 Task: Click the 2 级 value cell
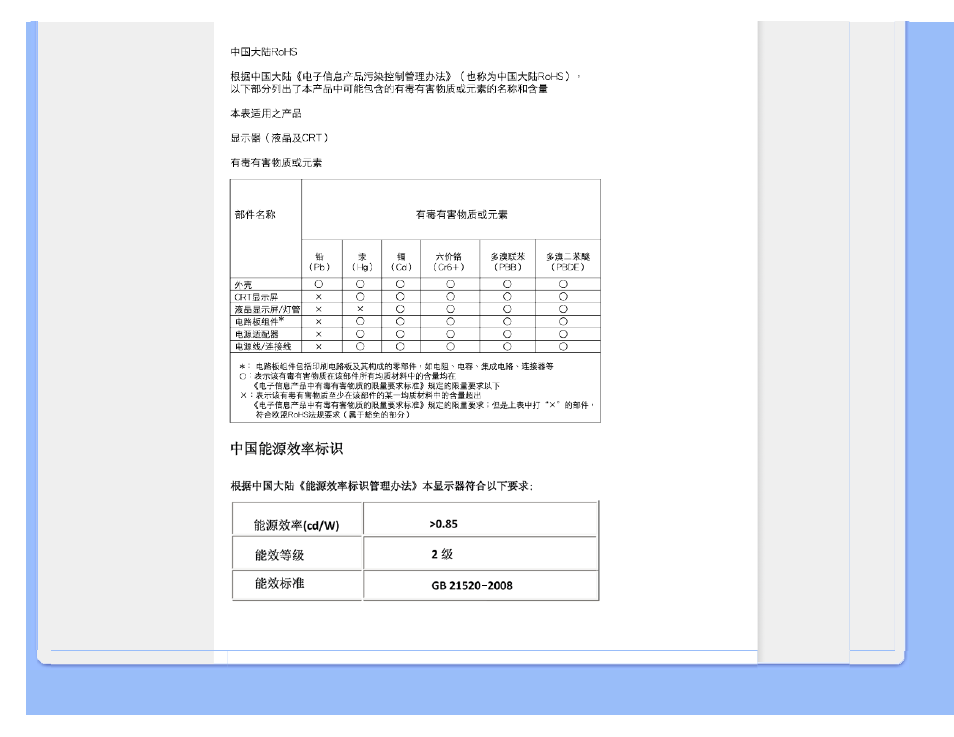(480, 554)
